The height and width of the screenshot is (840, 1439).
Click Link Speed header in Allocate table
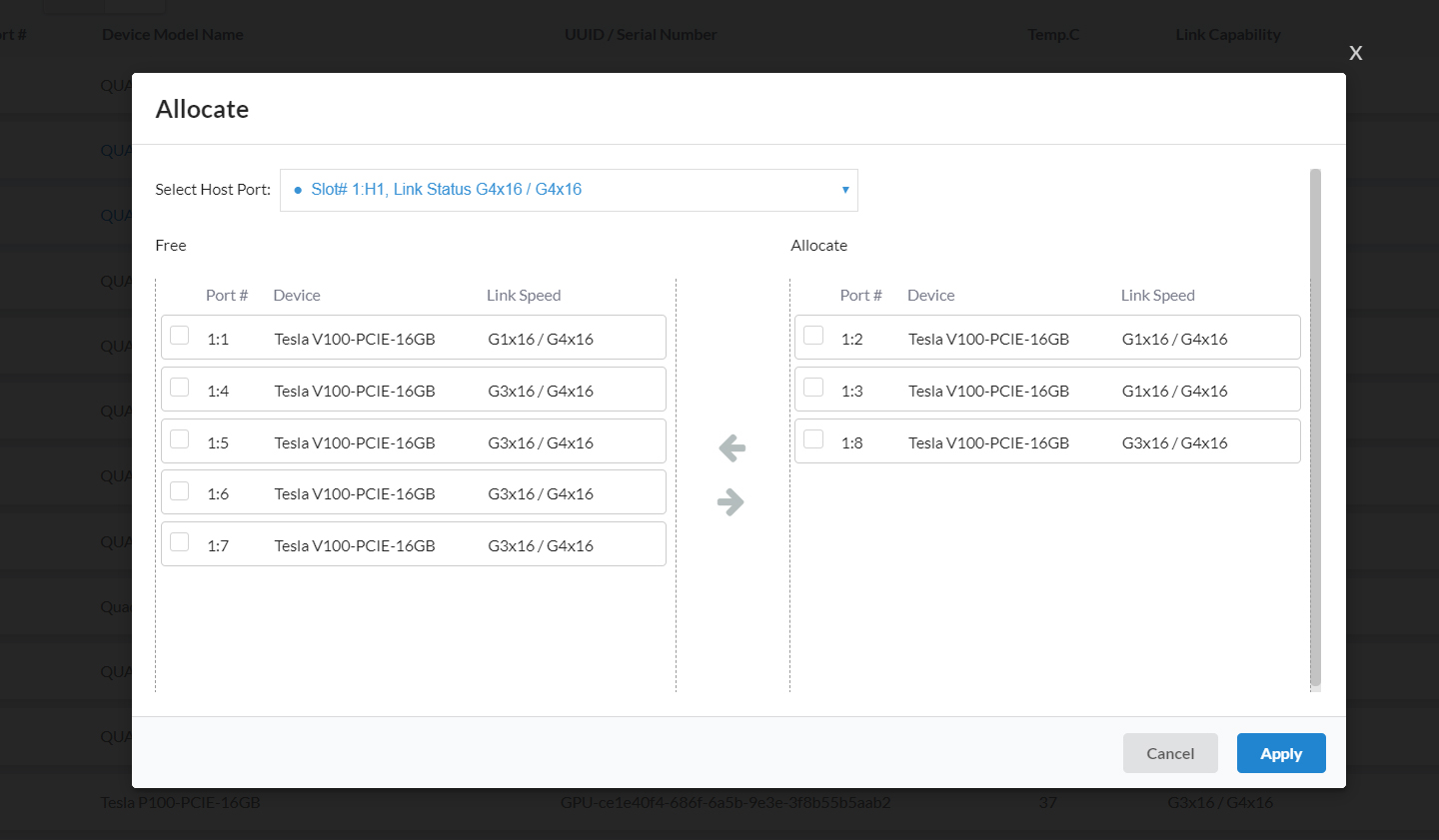coord(1158,296)
